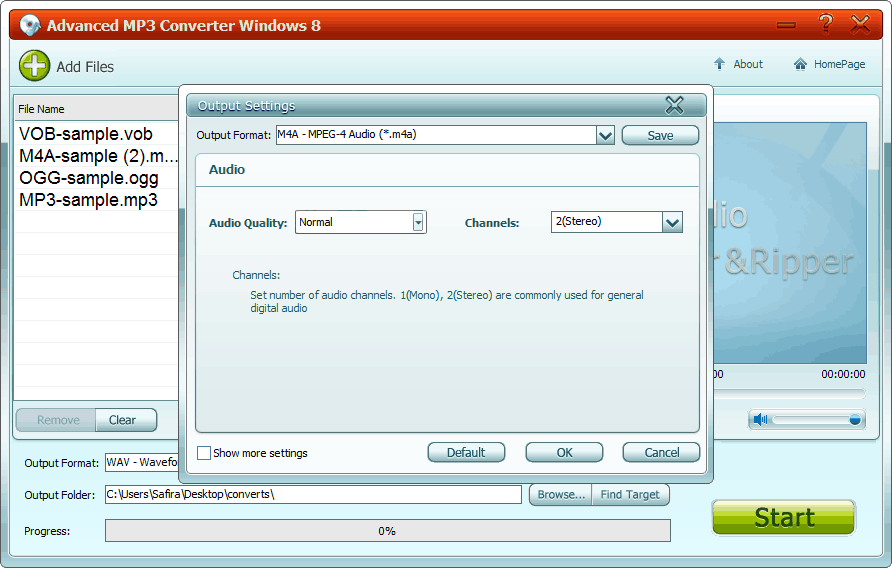Screen dimensions: 892x568
Task: Click the Cancel button
Action: (662, 452)
